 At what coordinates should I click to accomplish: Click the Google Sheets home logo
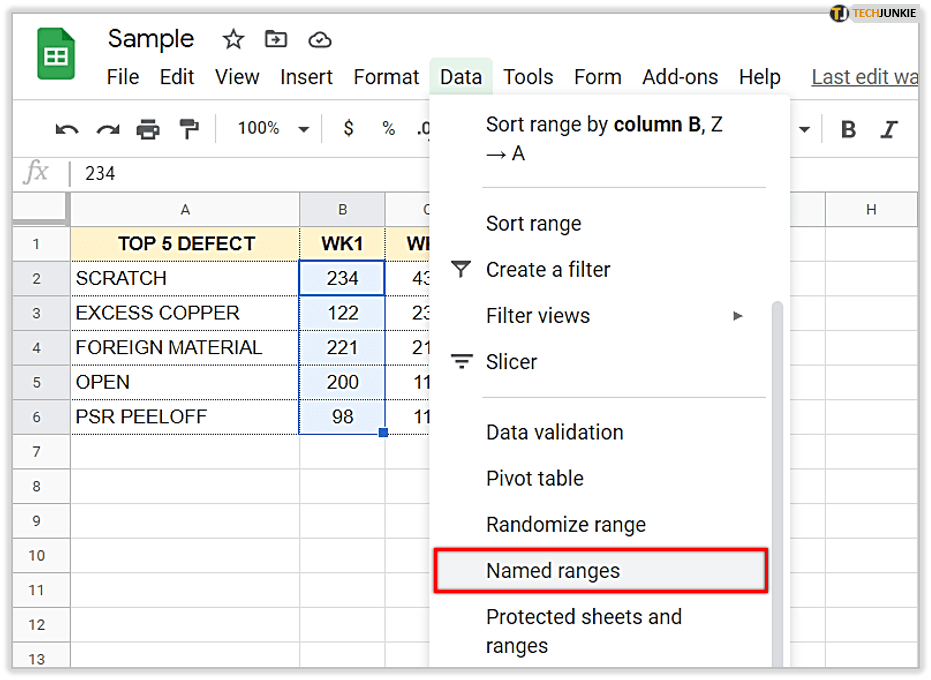56,54
